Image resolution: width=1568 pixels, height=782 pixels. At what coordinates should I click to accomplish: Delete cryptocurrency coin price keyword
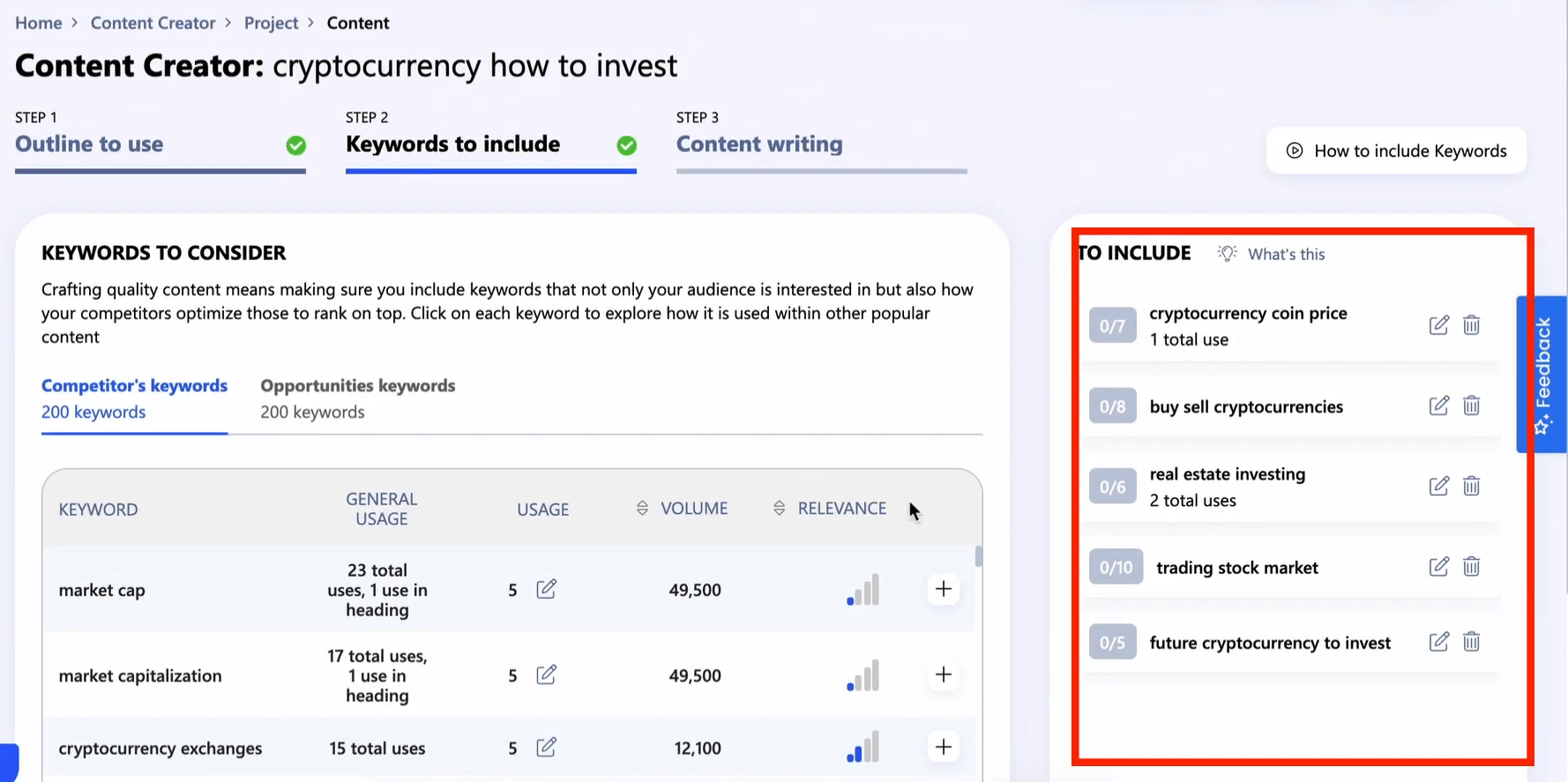pos(1471,325)
